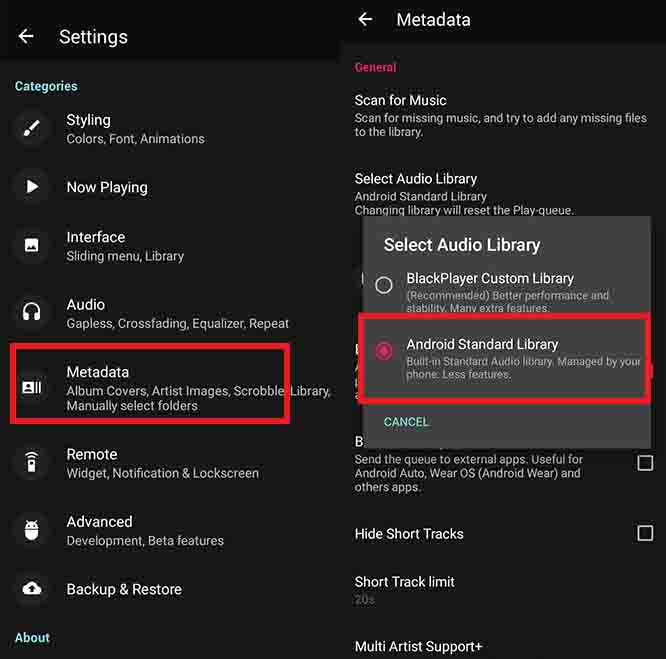
Task: Cancel the Select Audio Library dialog
Action: point(406,422)
